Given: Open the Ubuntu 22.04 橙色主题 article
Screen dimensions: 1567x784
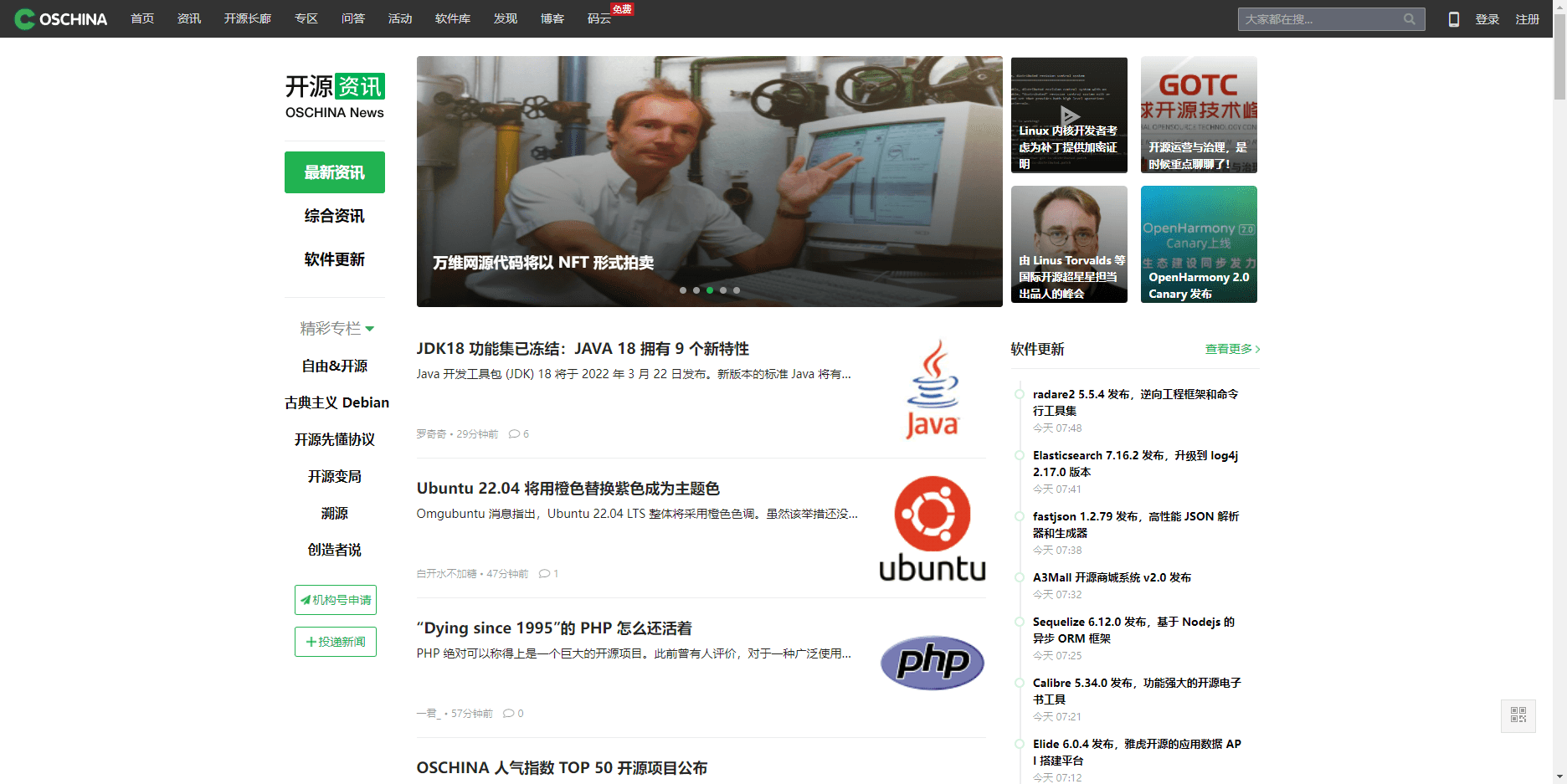Looking at the screenshot, I should coord(568,489).
